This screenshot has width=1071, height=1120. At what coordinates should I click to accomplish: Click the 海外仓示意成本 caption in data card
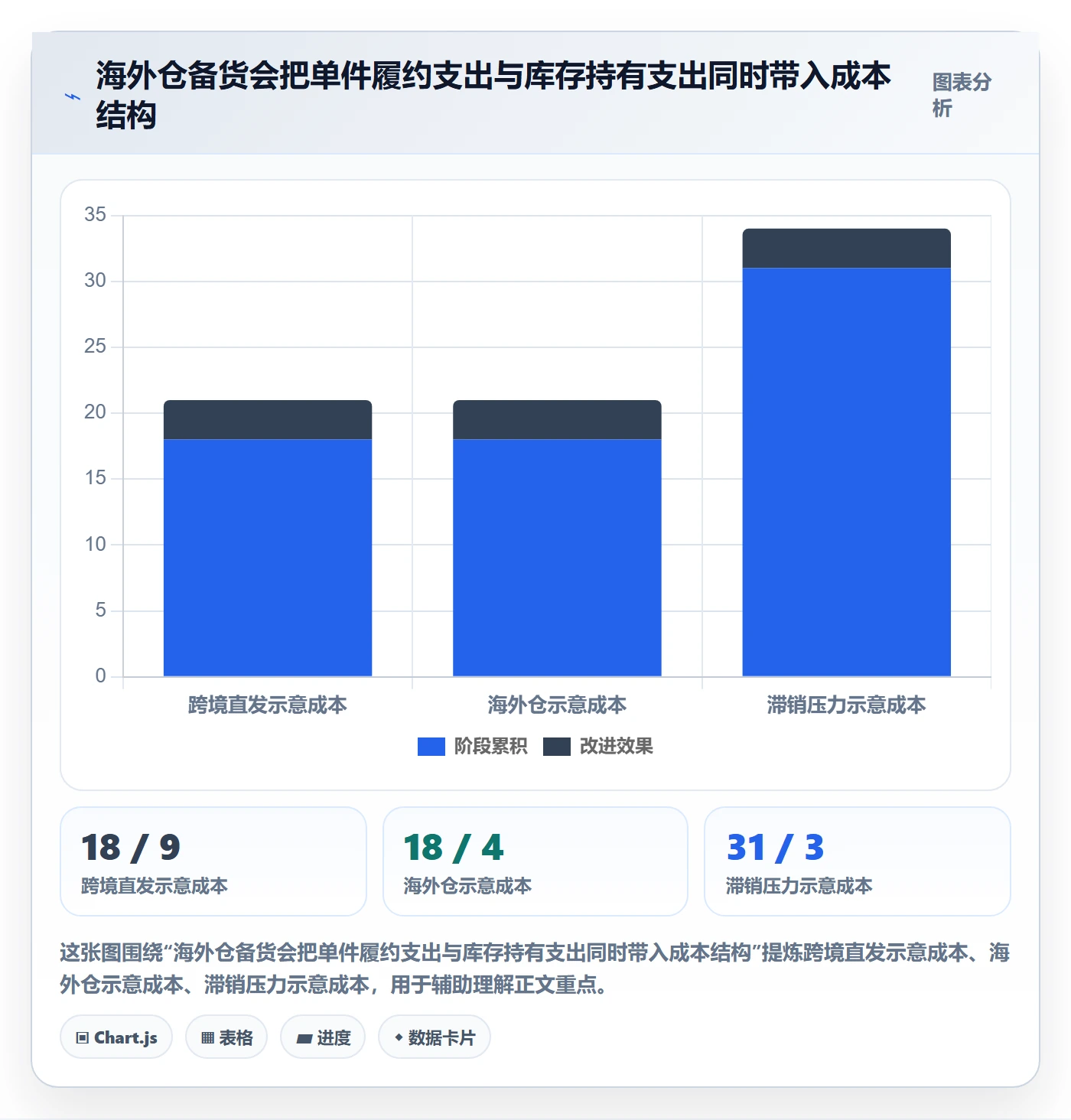[467, 886]
